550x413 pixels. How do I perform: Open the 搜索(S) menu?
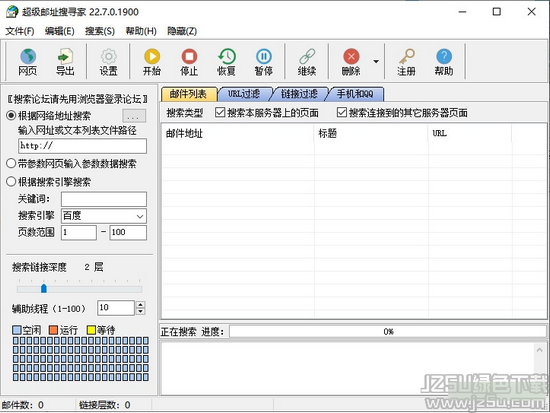pos(100,31)
